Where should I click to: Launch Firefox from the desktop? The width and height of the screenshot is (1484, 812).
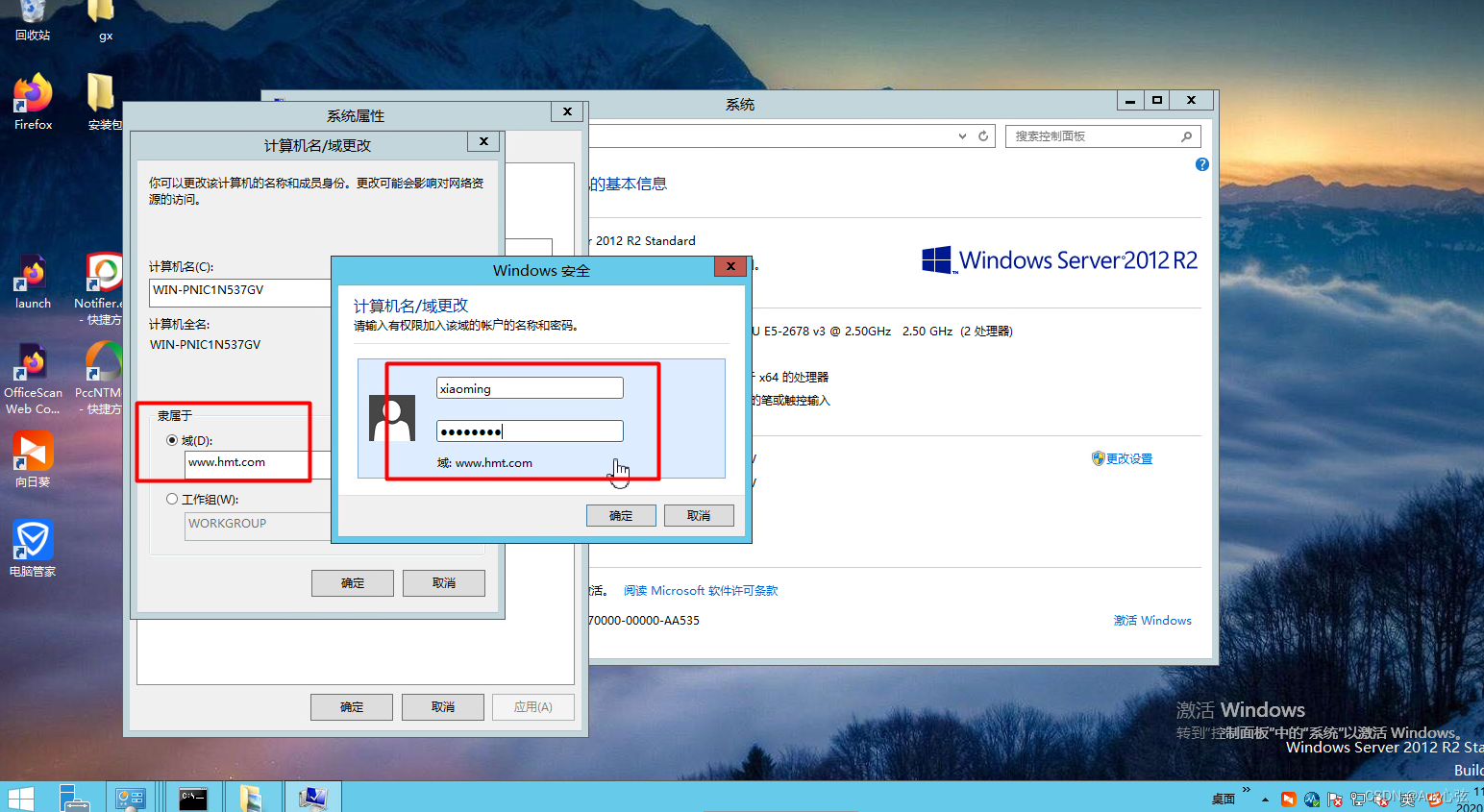[x=33, y=102]
